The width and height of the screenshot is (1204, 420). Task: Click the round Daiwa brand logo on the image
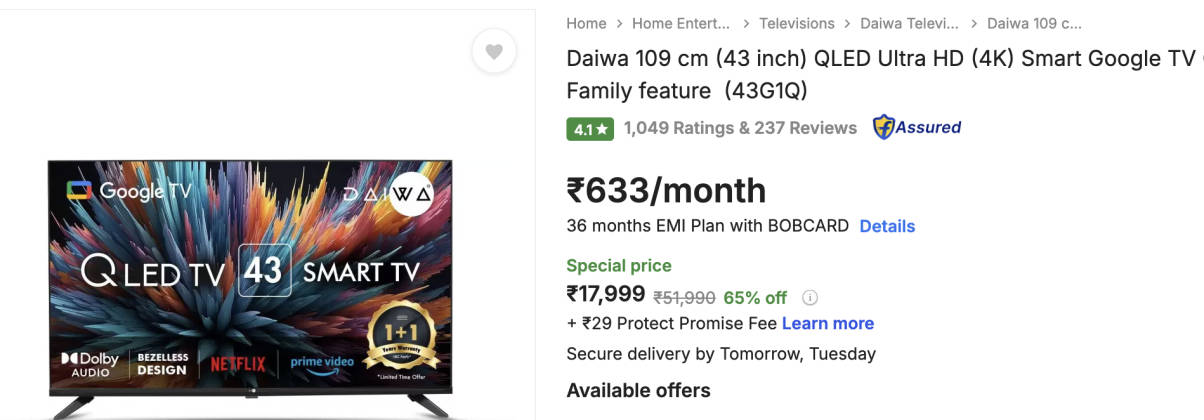click(x=411, y=194)
